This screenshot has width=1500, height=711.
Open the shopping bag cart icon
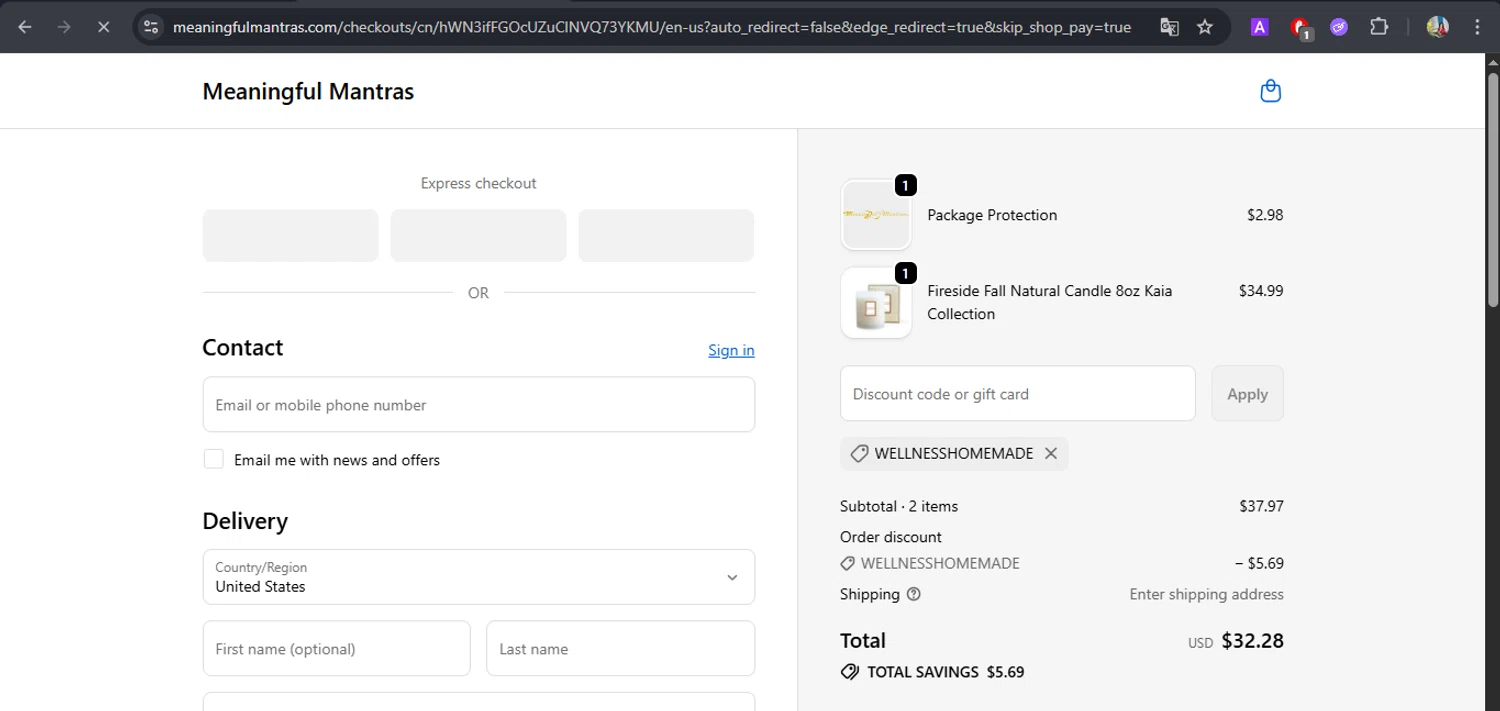click(1270, 91)
